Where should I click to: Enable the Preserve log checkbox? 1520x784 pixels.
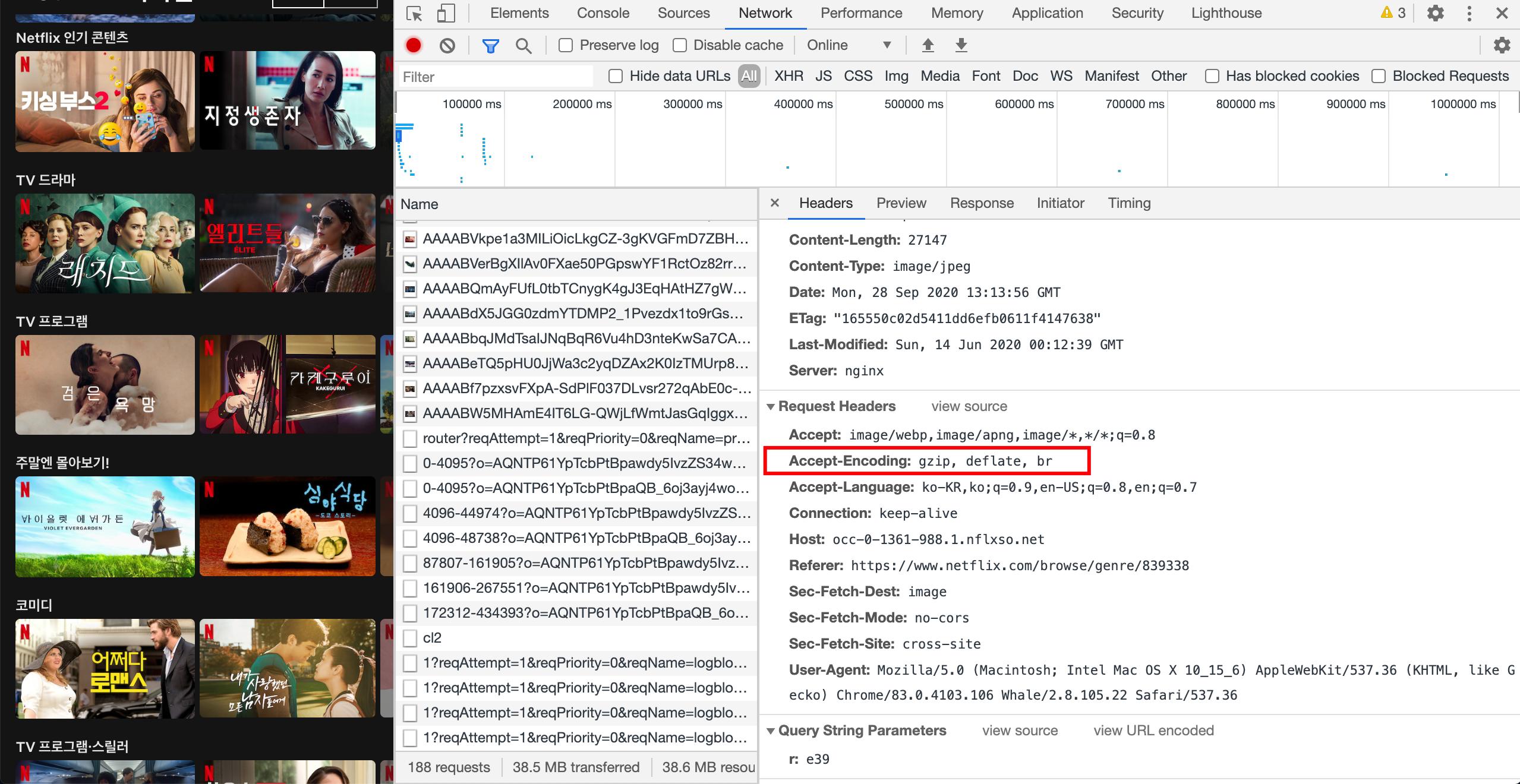[566, 45]
